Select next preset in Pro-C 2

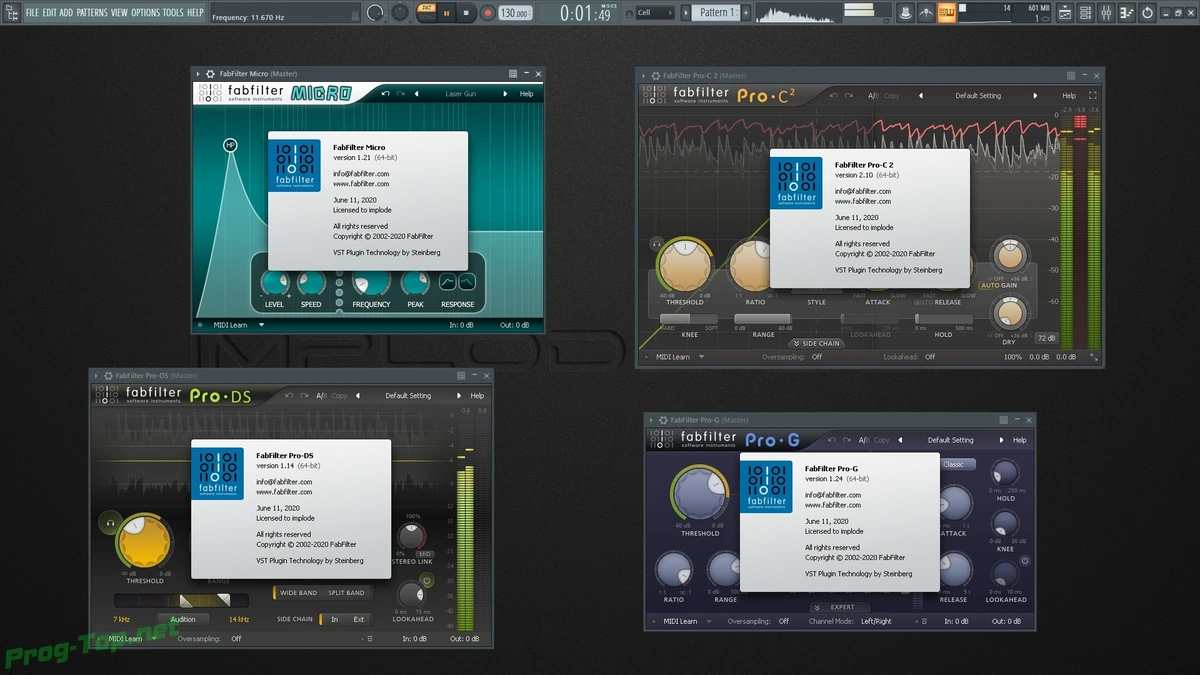click(x=1037, y=96)
